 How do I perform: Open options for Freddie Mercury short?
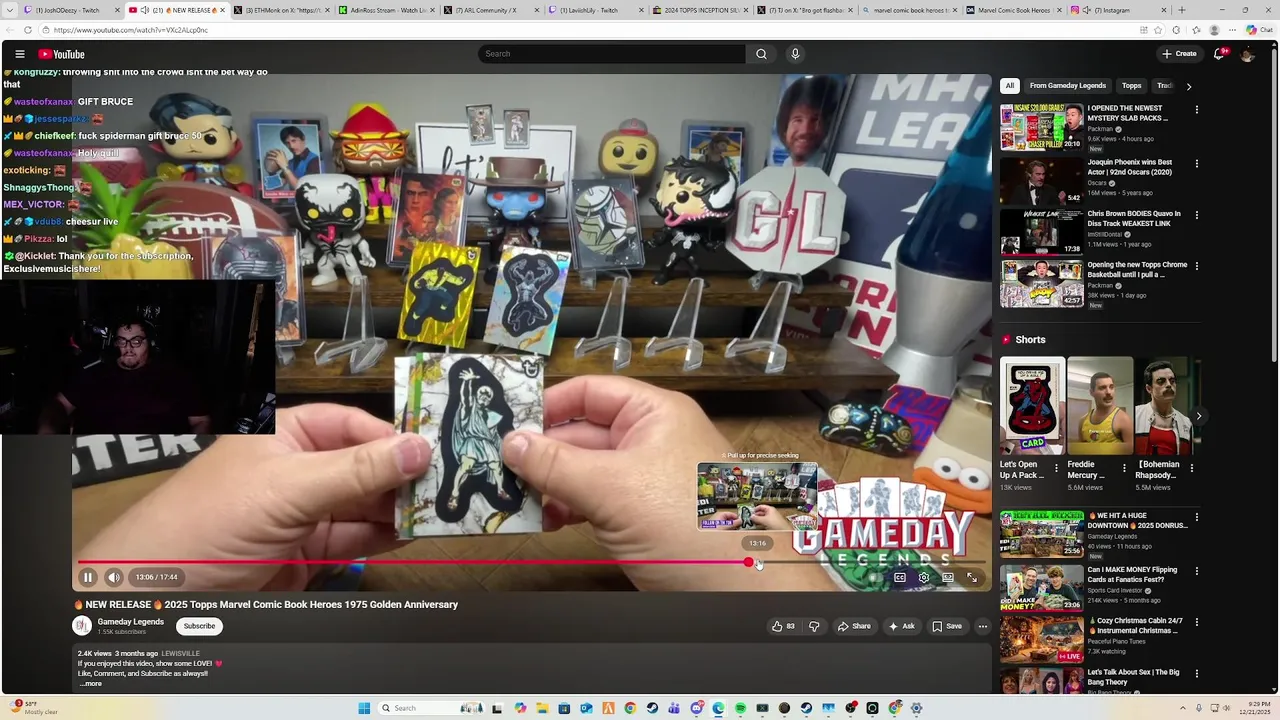point(1124,468)
